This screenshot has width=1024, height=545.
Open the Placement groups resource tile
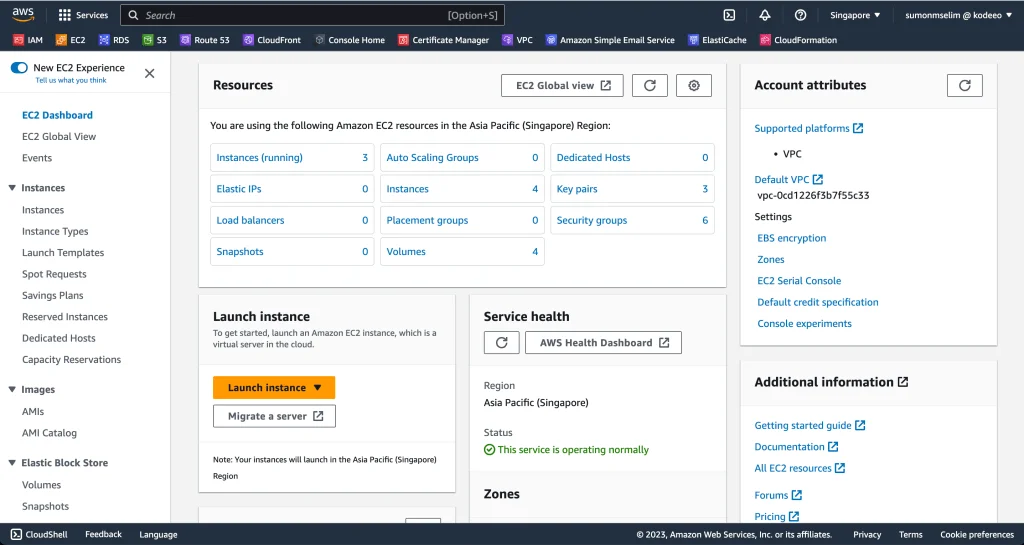coord(462,220)
